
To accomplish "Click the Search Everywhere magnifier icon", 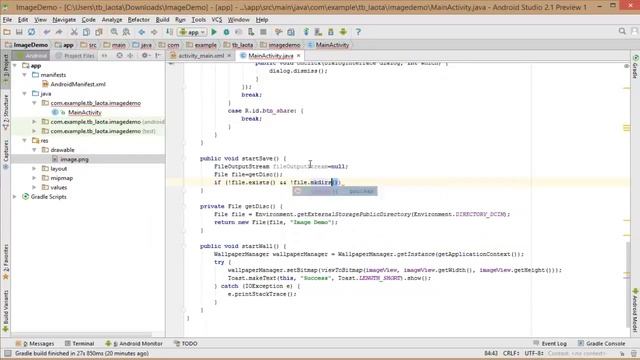I will [x=622, y=31].
